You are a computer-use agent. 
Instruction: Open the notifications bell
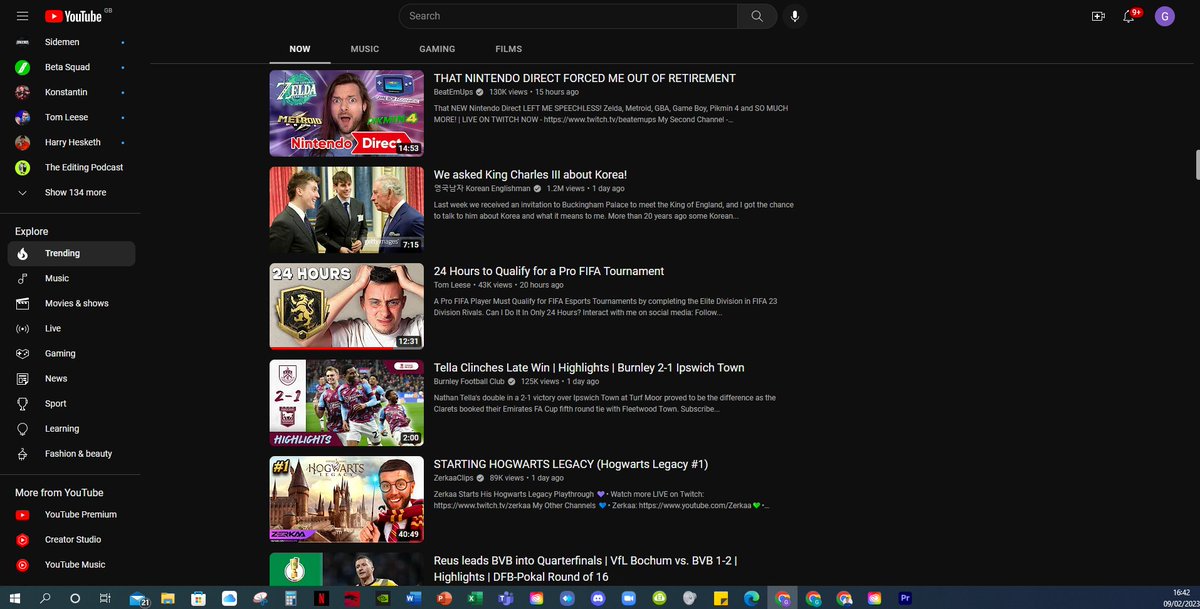coord(1129,16)
